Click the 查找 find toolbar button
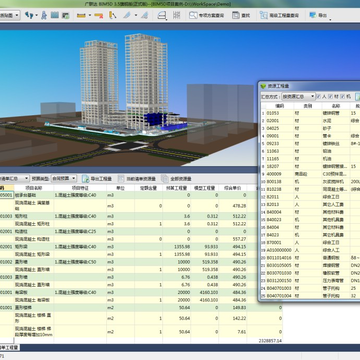The image size is (360, 360). [x=241, y=15]
